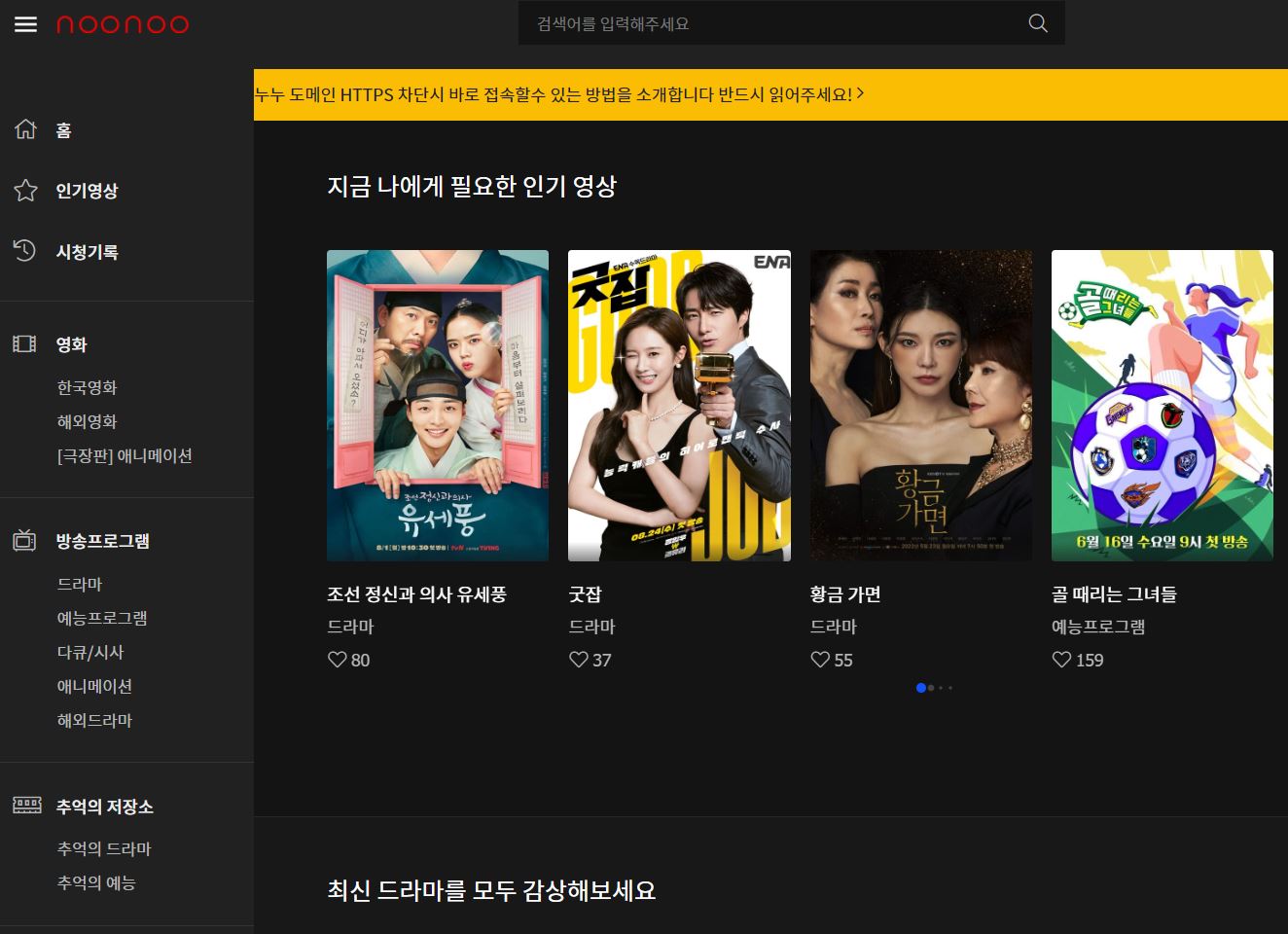Click the title 굿잡
1288x934 pixels.
tap(585, 593)
